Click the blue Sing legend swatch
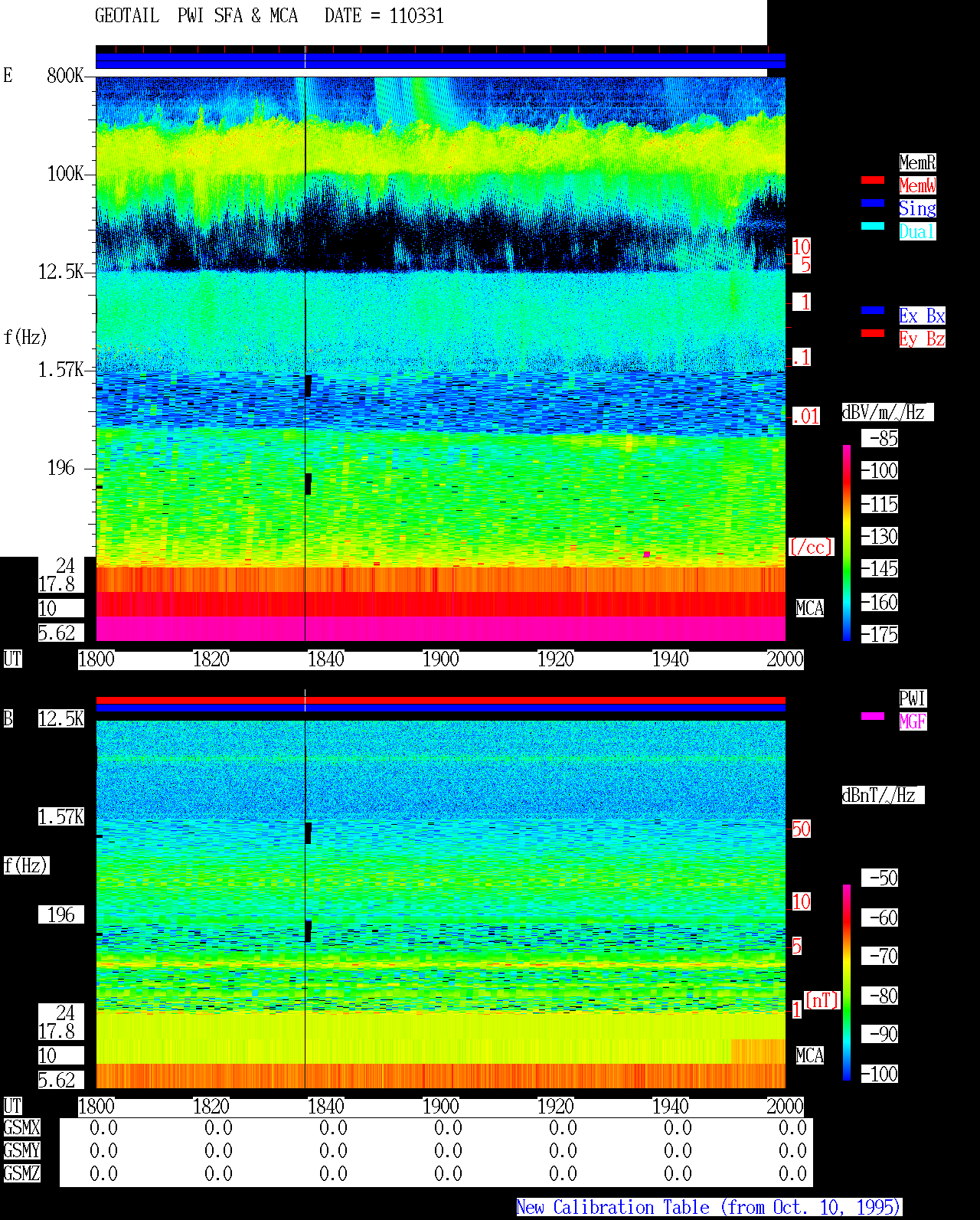Image resolution: width=980 pixels, height=1220 pixels. (873, 203)
